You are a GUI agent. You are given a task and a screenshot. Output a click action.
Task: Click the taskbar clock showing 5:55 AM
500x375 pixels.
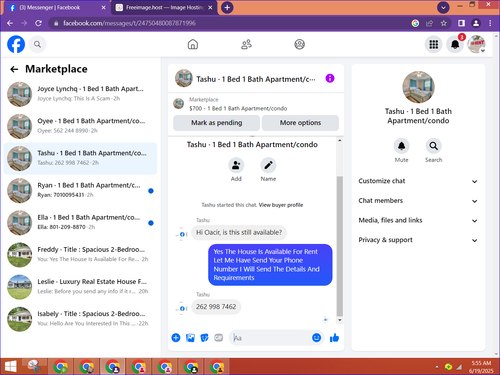tap(481, 367)
